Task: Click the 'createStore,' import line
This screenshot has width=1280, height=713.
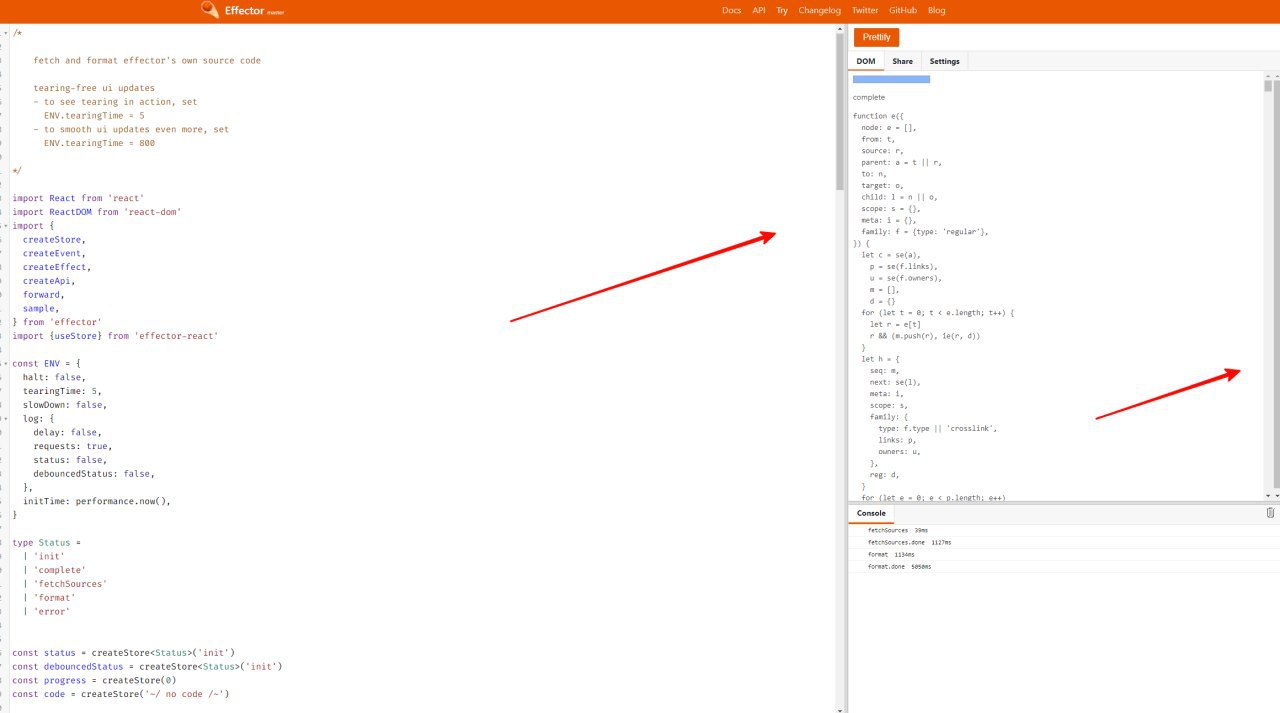Action: click(54, 240)
